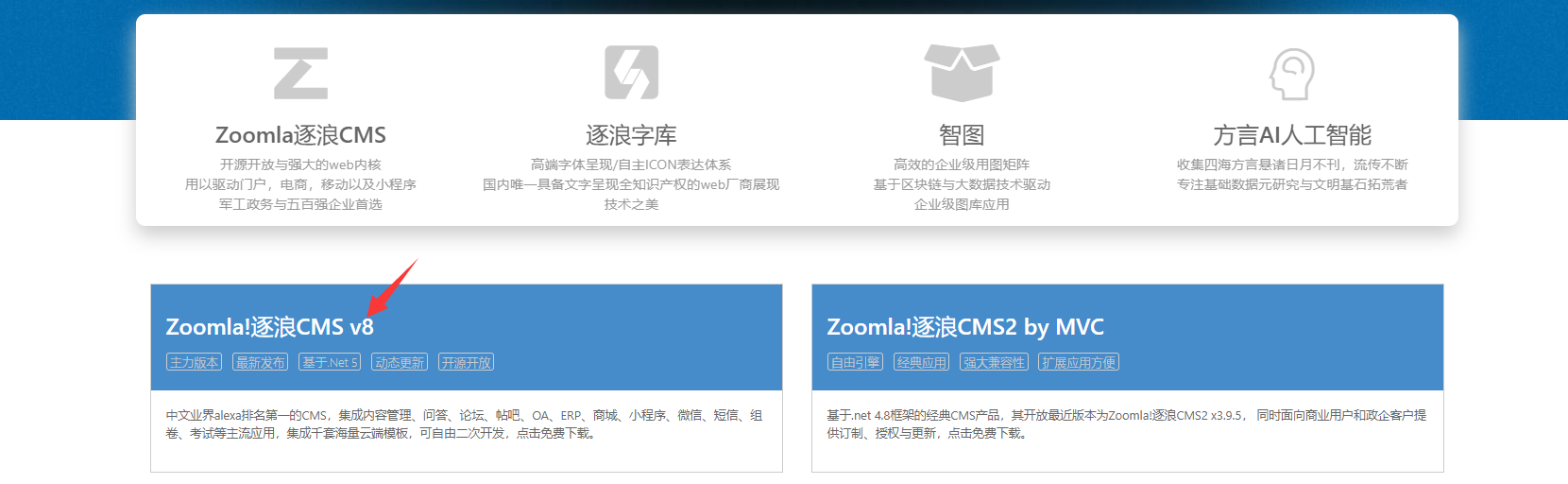Screen dimensions: 1568x484
Task: Select the 自由引擎 tag
Action: tap(856, 362)
